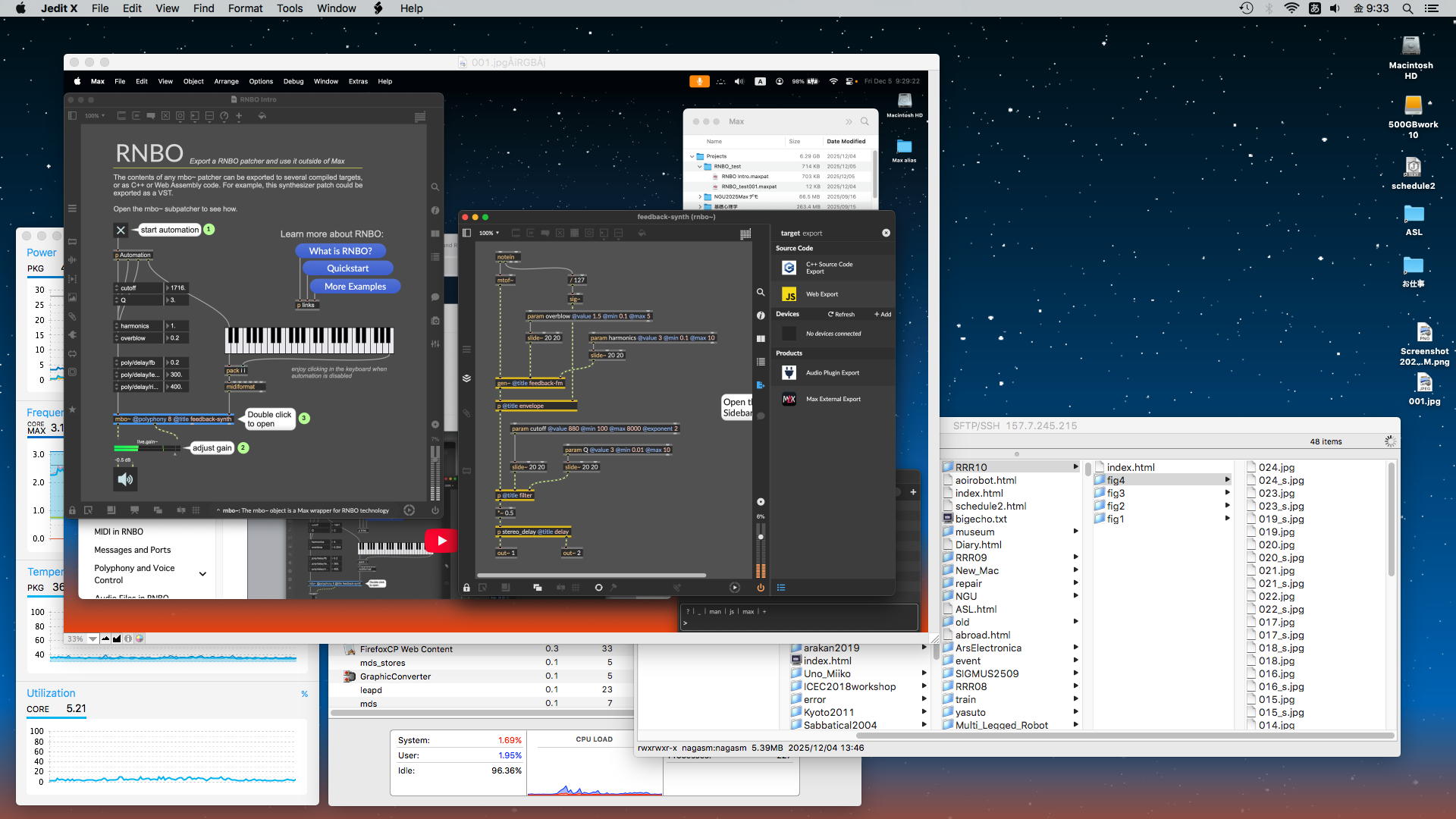Viewport: 1456px width, 819px height.
Task: Click Refresh in the Devices section
Action: coord(841,314)
